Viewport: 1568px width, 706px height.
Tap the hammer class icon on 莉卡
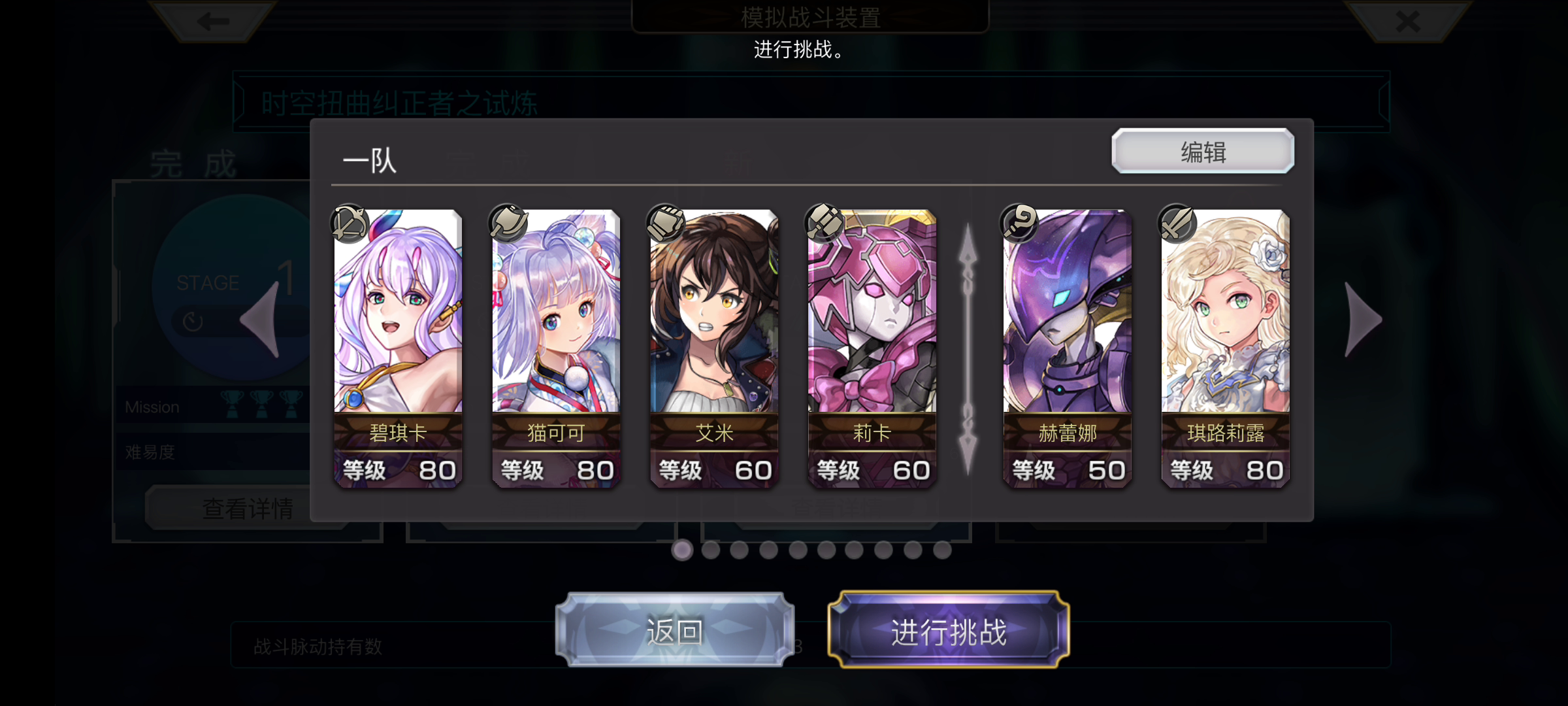(825, 224)
